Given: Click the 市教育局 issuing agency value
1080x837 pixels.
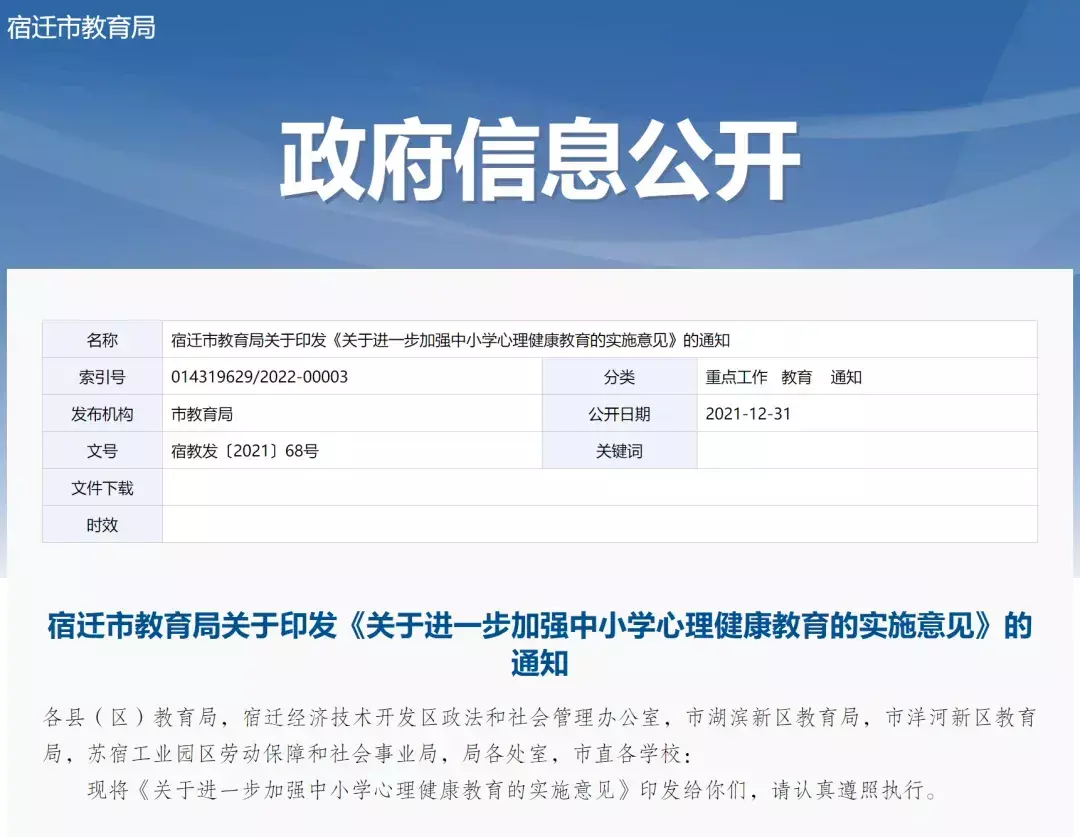Looking at the screenshot, I should coord(202,414).
